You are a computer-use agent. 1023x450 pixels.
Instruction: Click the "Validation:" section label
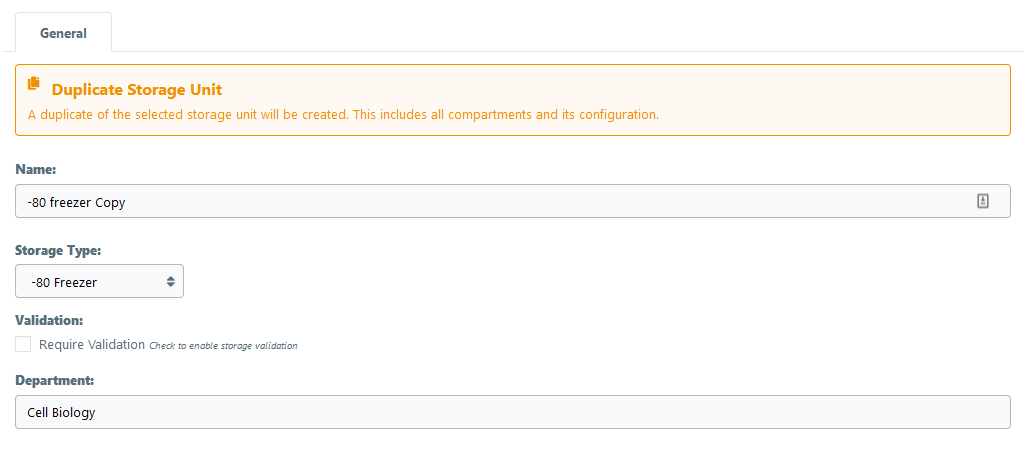[48, 320]
